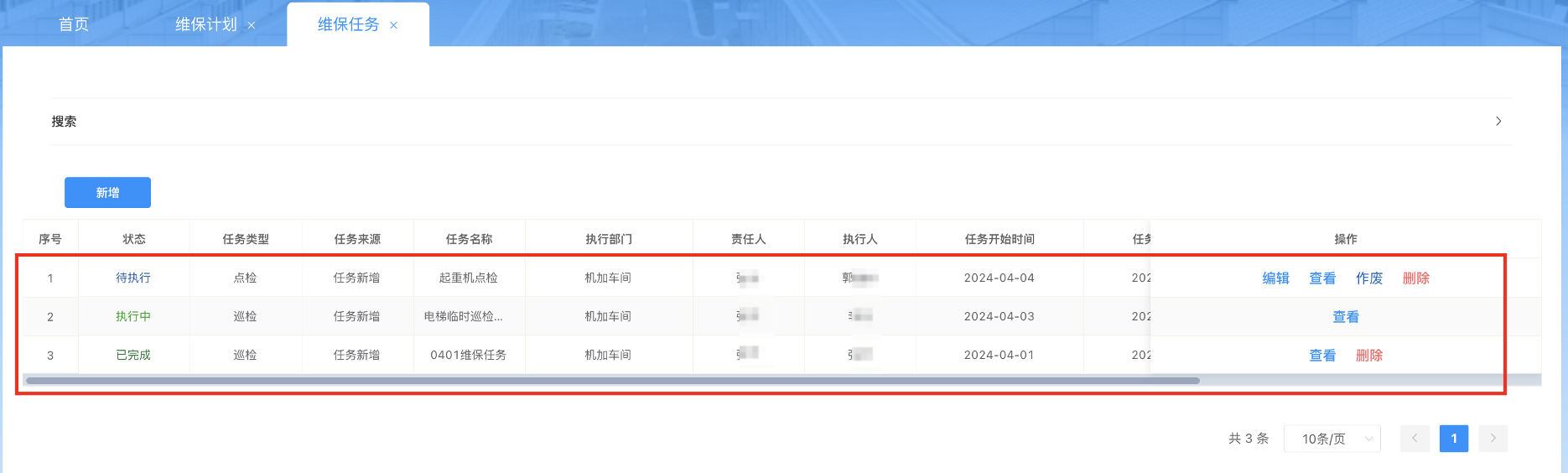1568x473 pixels.
Task: View the 起重机点检 task details
Action: click(x=1322, y=278)
